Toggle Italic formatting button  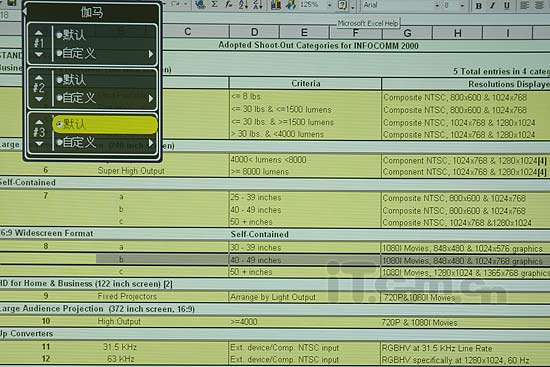pos(492,6)
